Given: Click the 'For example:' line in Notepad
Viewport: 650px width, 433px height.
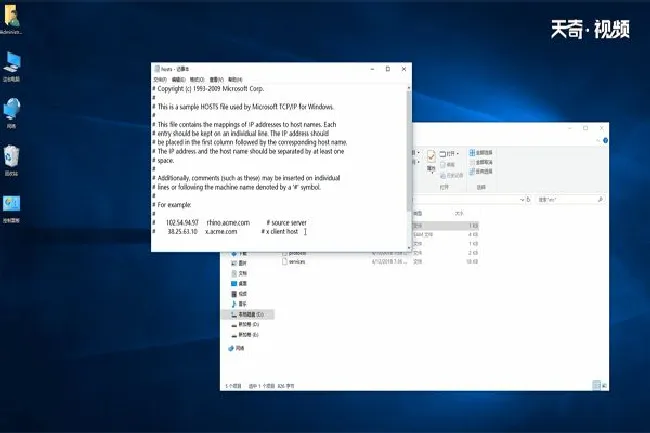Looking at the screenshot, I should pos(174,205).
